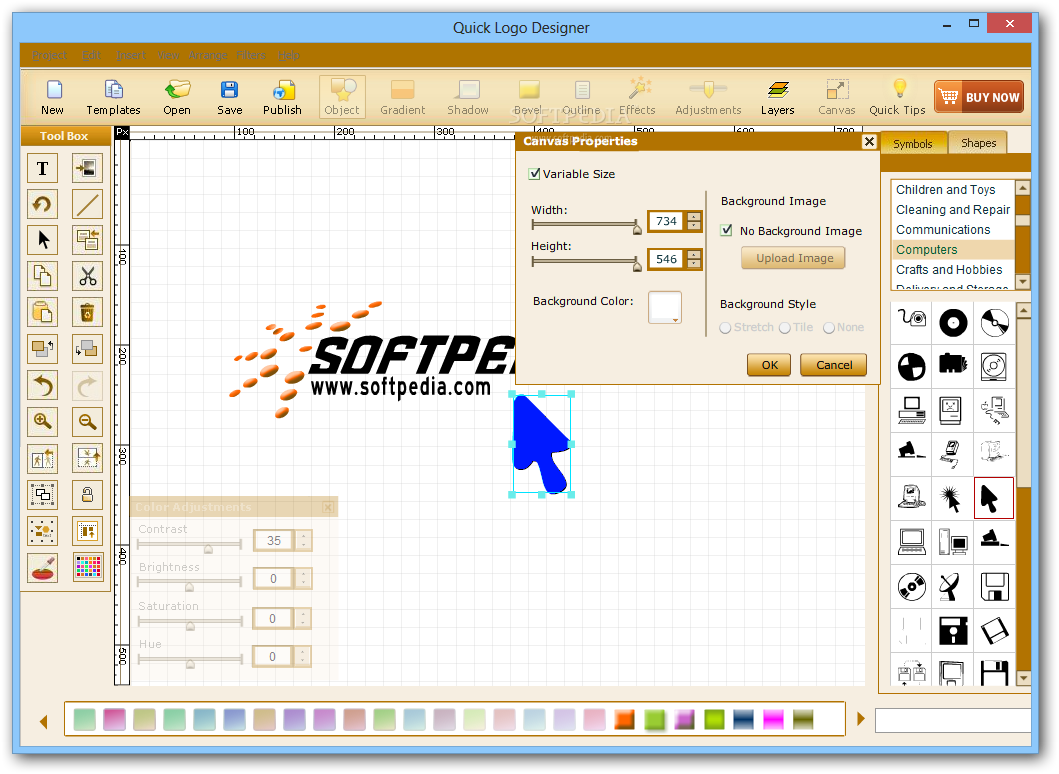Screen dimensions: 1059x774
Task: Select Cleaning and Repair category
Action: coord(953,209)
